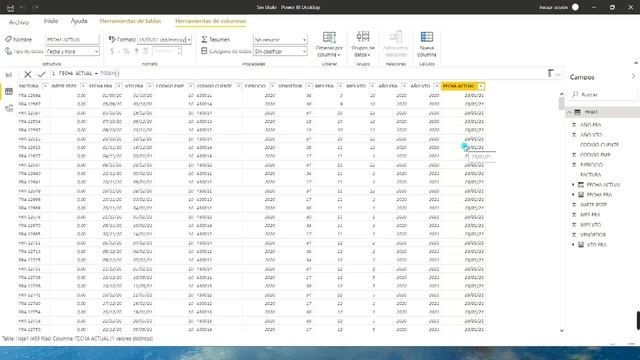Click the table vertical scrollbar thumb
The height and width of the screenshot is (360, 640).
click(562, 104)
